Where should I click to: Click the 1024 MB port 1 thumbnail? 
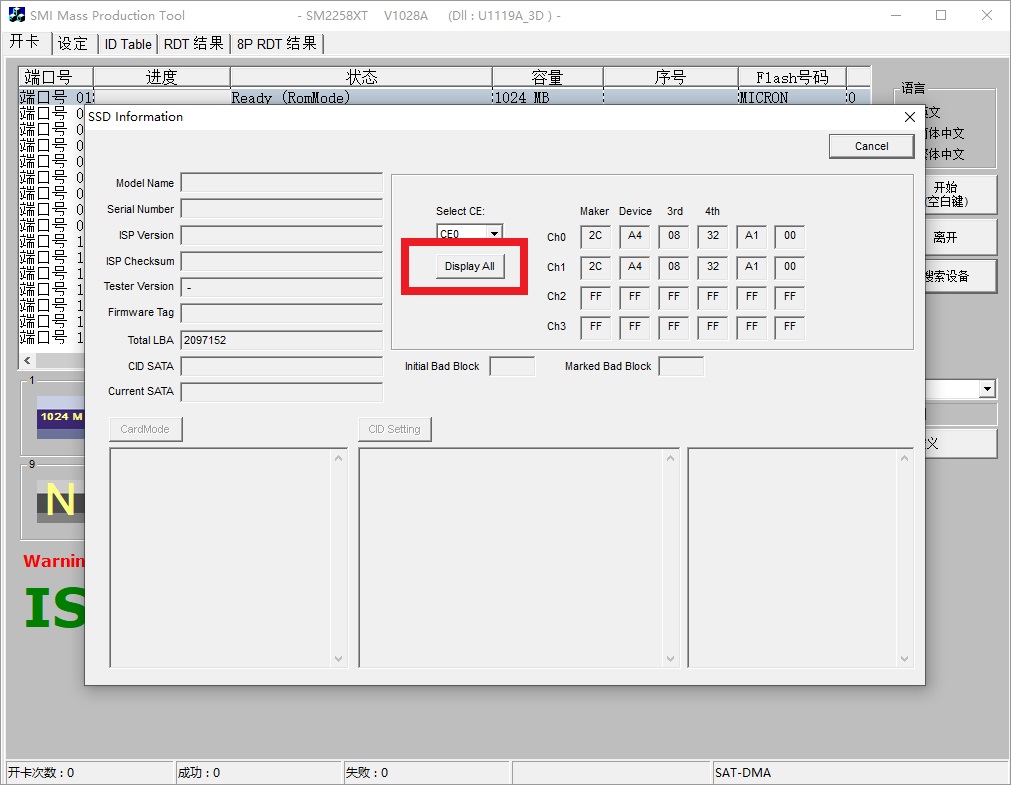(60, 417)
